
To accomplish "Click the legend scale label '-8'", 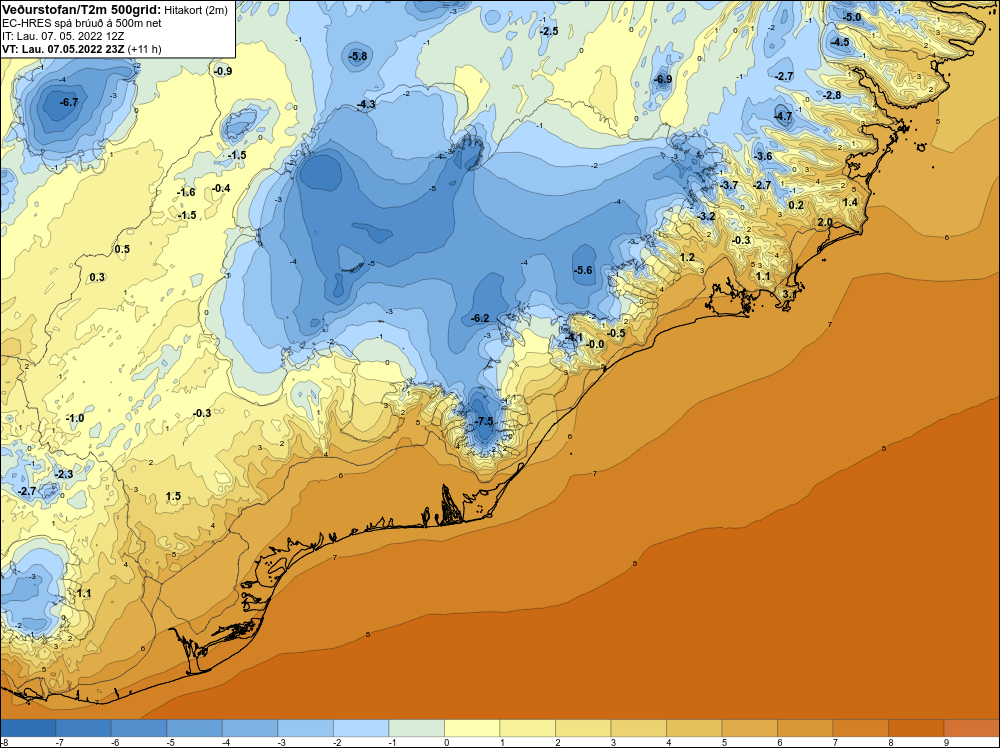I will click(4, 742).
